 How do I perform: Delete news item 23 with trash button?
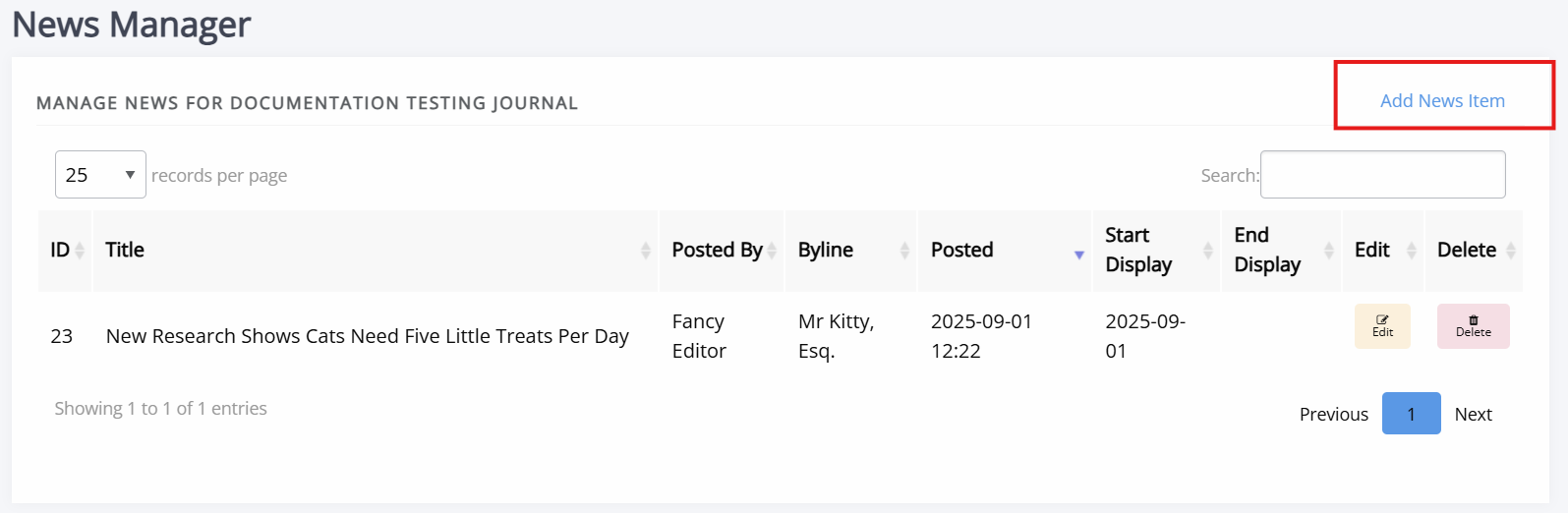point(1473,326)
